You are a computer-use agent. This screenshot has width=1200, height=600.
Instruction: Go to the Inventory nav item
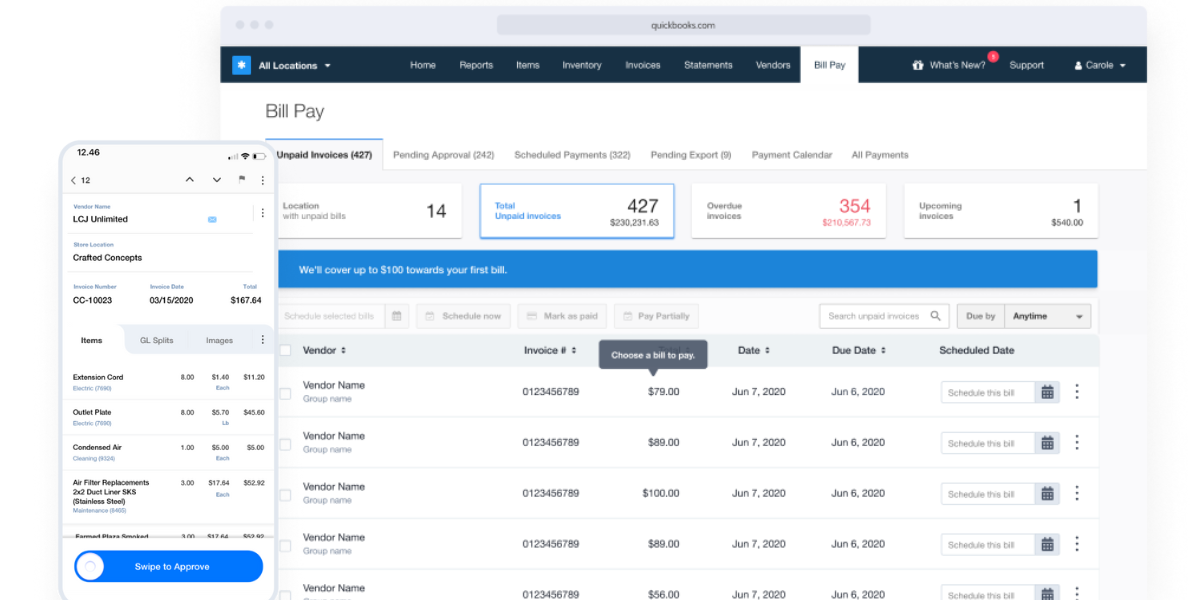pos(582,65)
